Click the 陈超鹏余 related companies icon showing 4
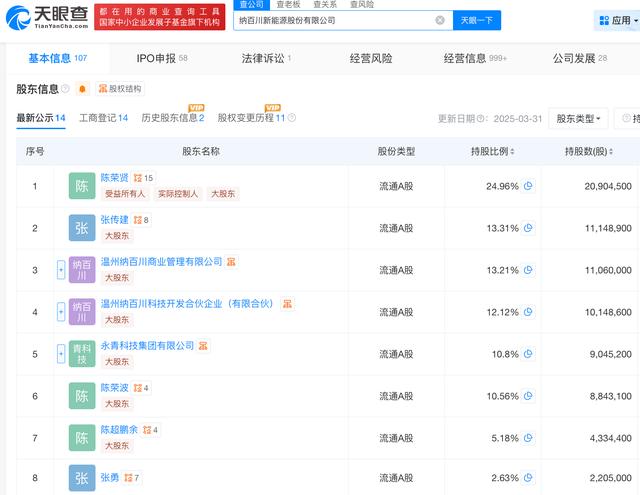The width and height of the screenshot is (640, 495). click(x=150, y=430)
